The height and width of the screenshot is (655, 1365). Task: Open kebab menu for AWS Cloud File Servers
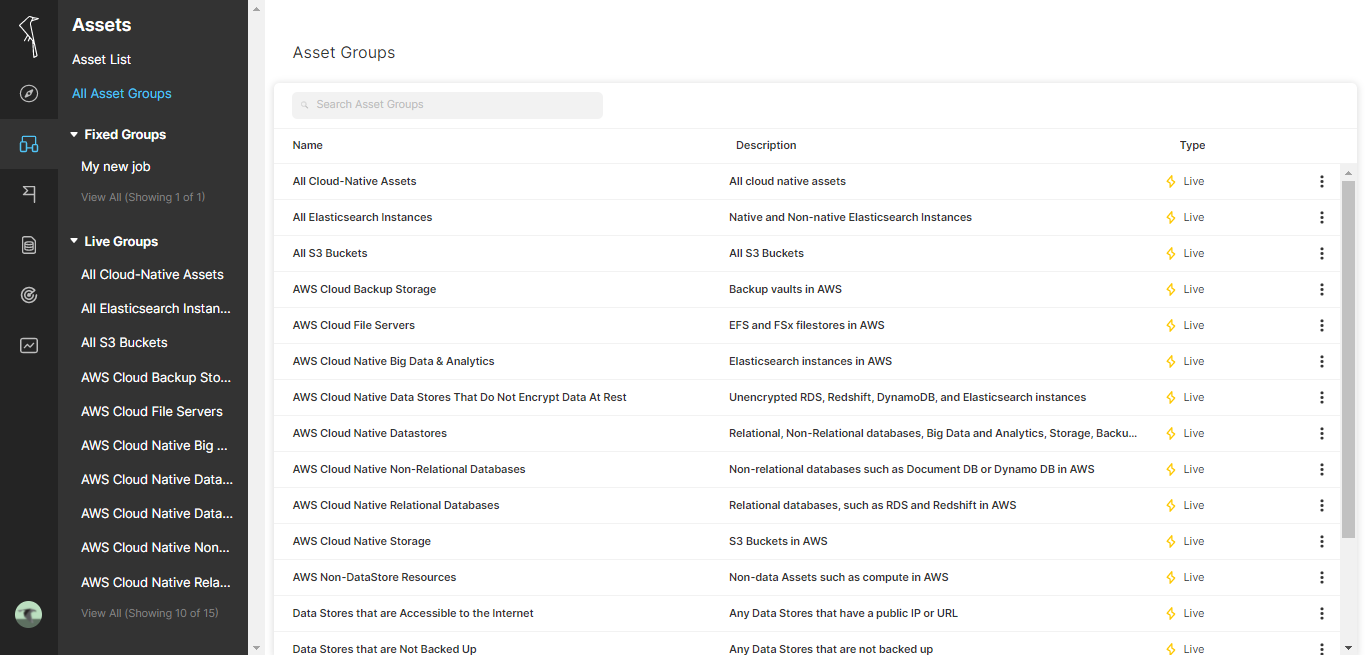(x=1322, y=325)
